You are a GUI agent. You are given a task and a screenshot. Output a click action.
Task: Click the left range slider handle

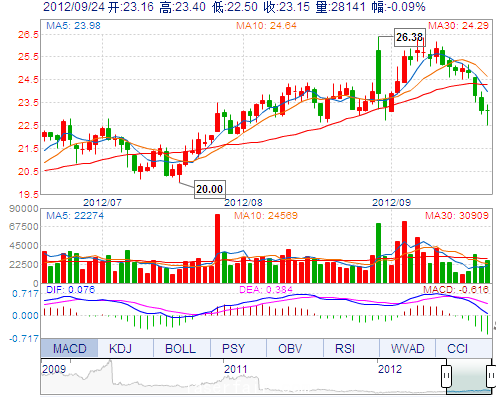(447, 376)
